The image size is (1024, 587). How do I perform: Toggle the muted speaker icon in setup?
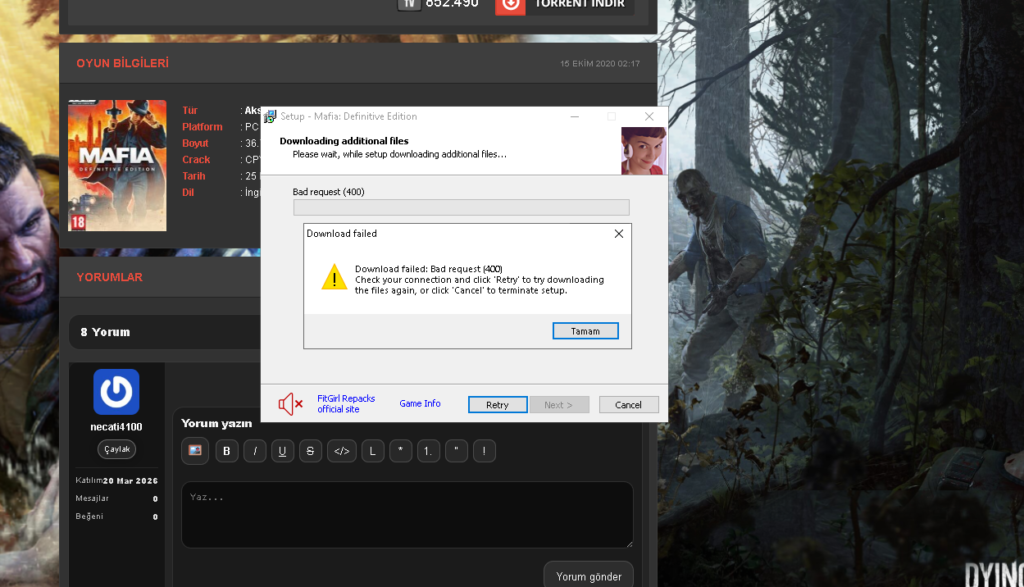coord(290,404)
